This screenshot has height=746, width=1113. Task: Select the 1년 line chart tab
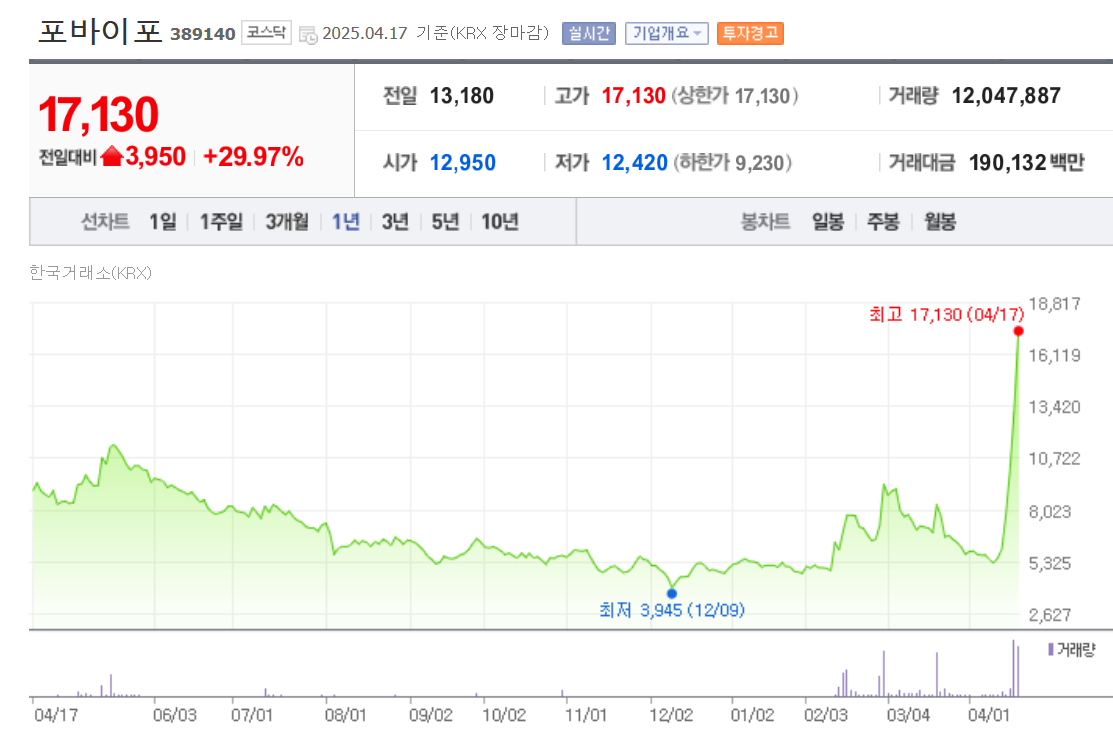(x=346, y=221)
